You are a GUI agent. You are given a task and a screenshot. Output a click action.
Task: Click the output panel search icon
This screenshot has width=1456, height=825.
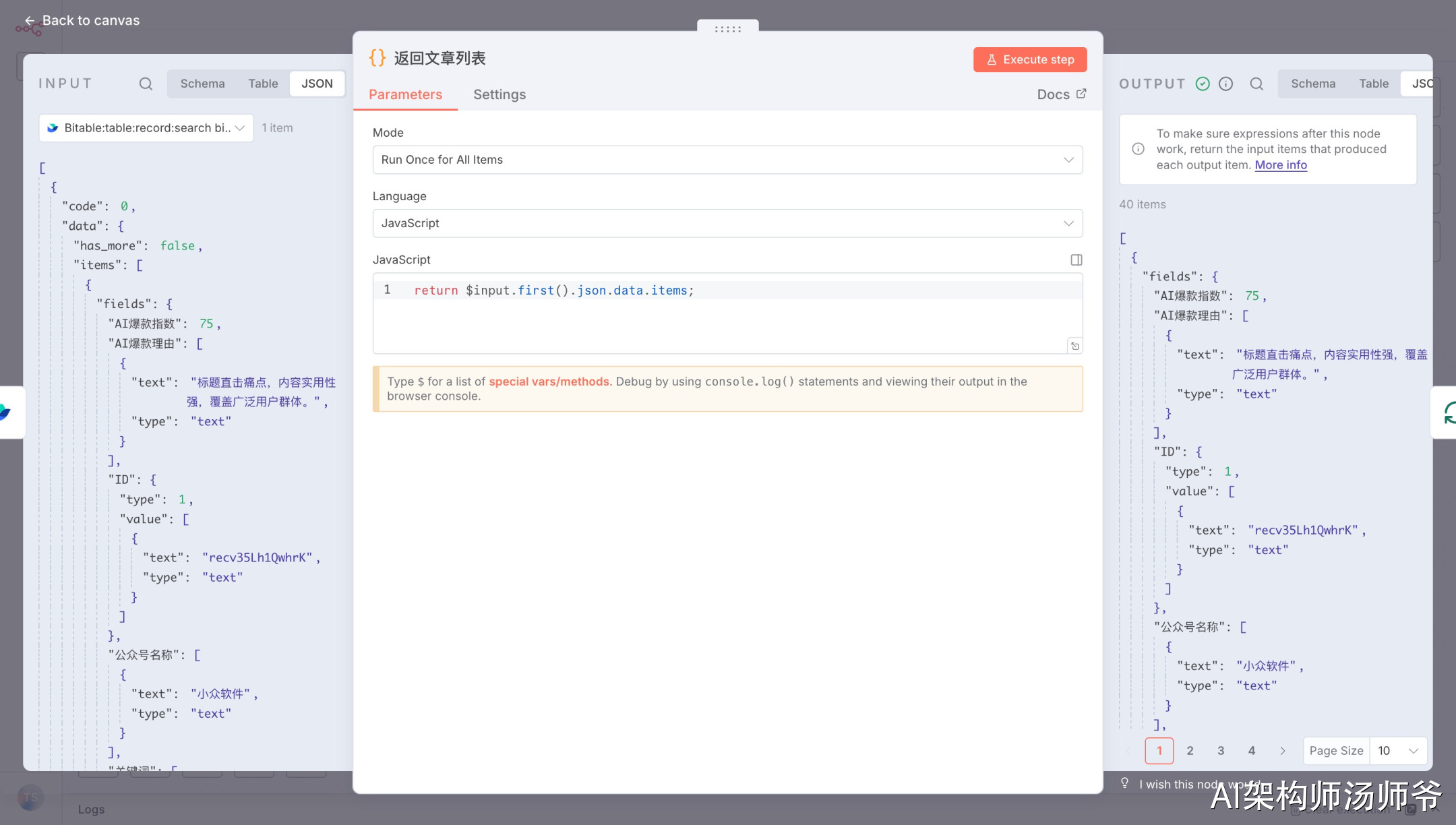(1256, 84)
